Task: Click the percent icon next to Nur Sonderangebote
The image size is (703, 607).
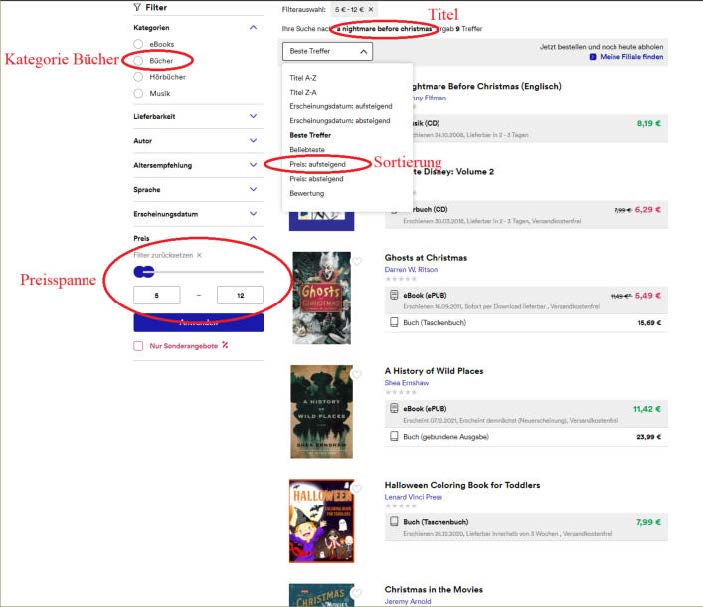Action: pyautogui.click(x=226, y=346)
